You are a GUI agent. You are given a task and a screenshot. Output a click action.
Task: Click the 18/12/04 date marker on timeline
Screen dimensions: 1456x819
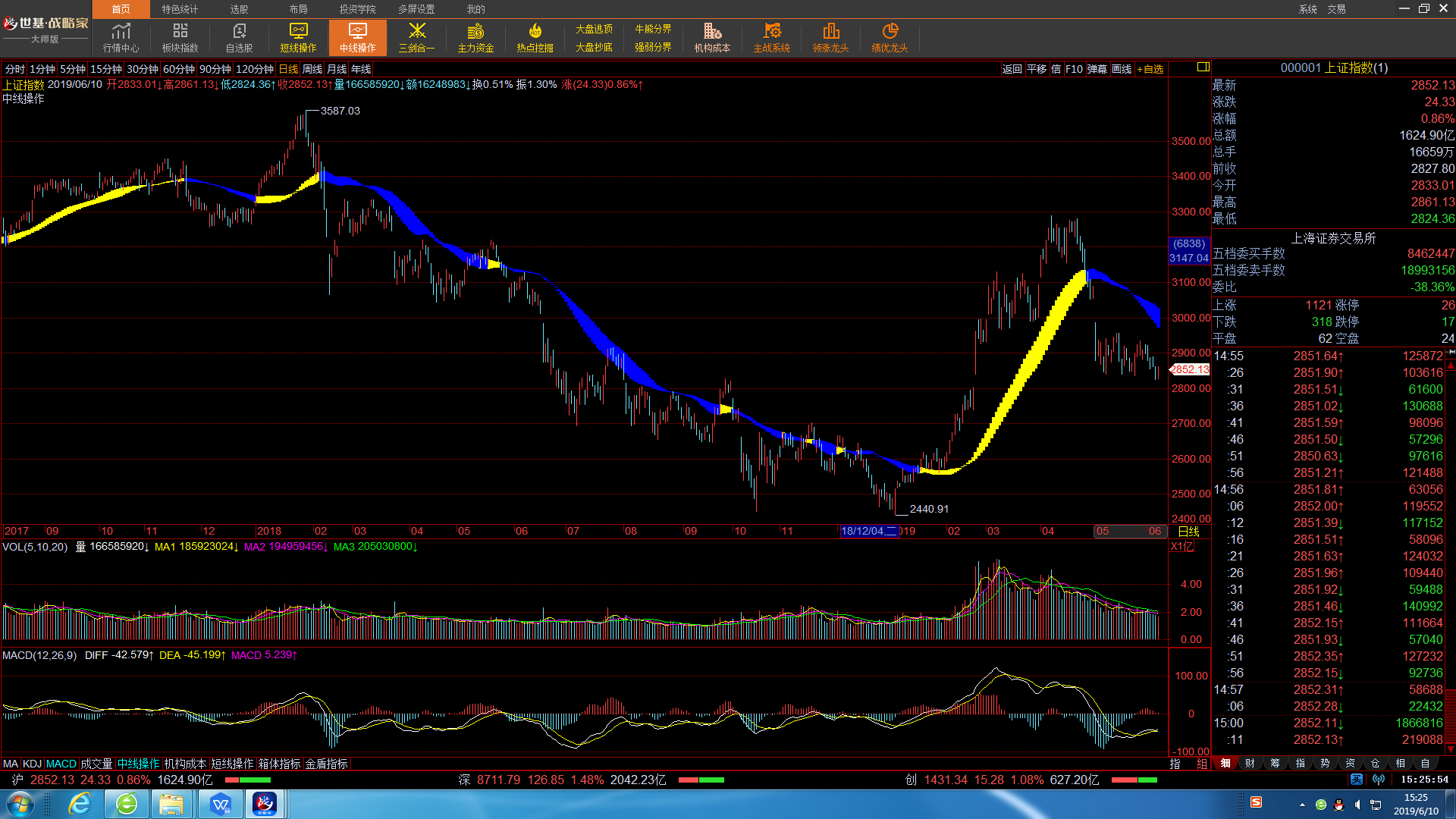869,531
